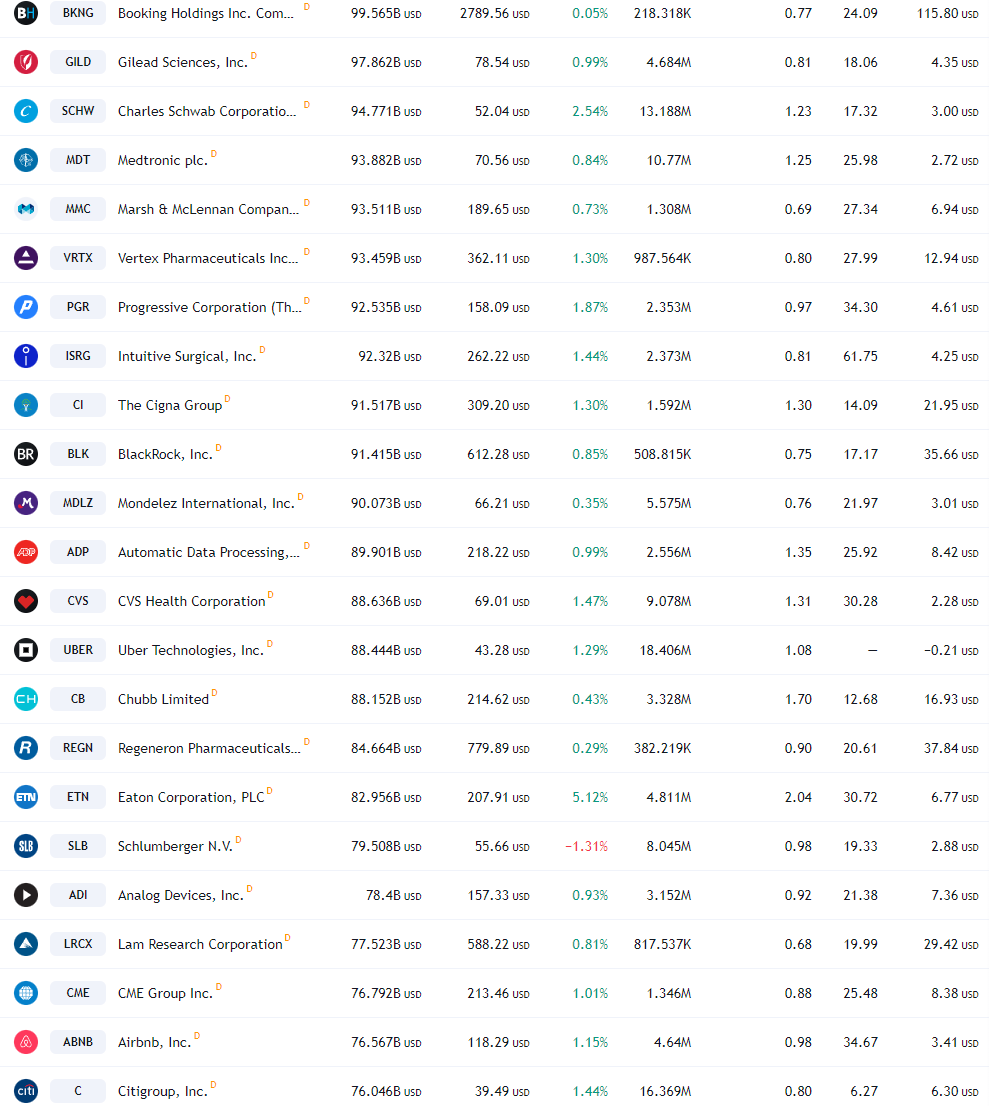Open BlackRock, Inc. company link
The width and height of the screenshot is (989, 1106).
(165, 454)
